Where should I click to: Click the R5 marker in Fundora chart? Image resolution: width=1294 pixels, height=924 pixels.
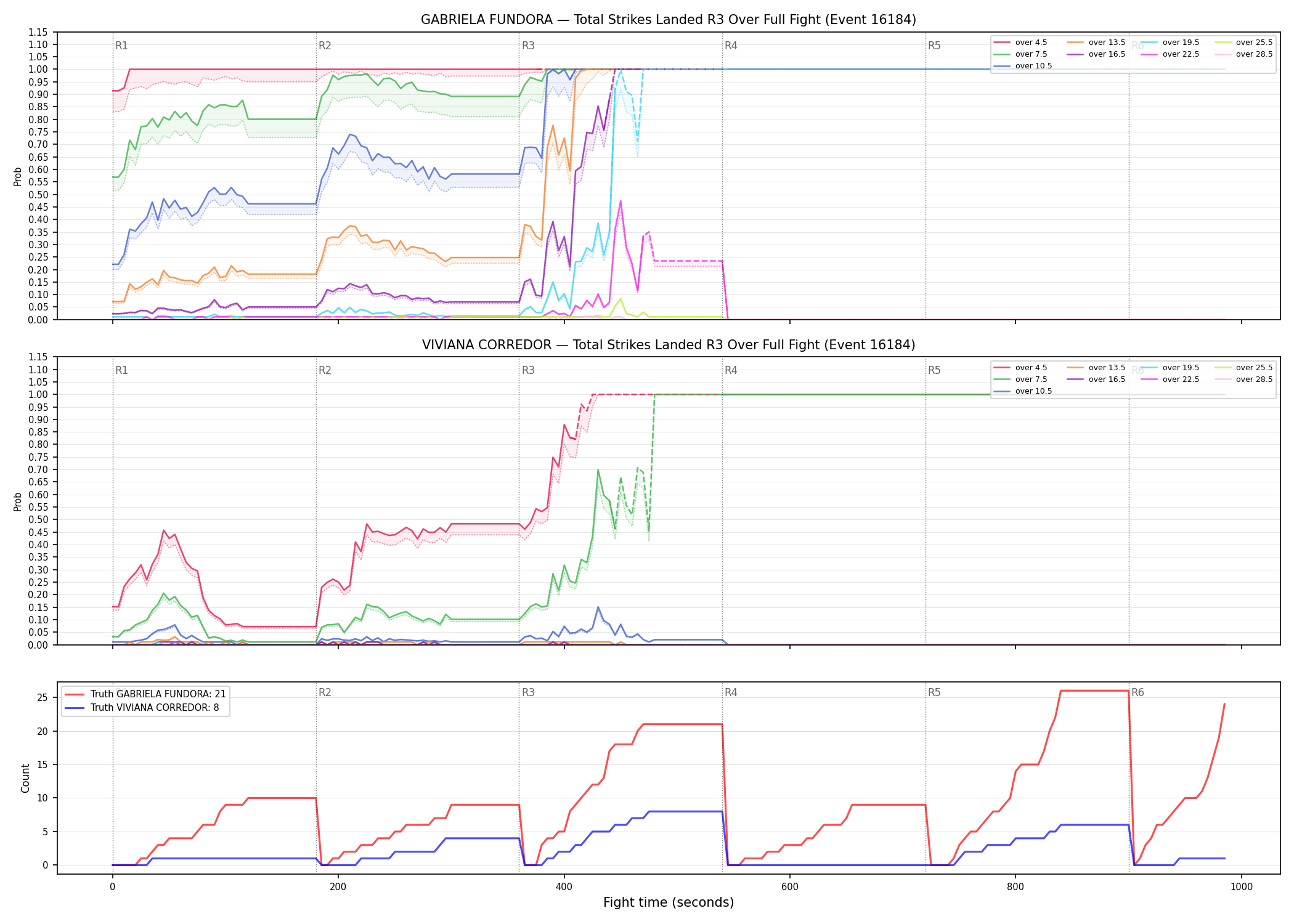click(x=934, y=46)
